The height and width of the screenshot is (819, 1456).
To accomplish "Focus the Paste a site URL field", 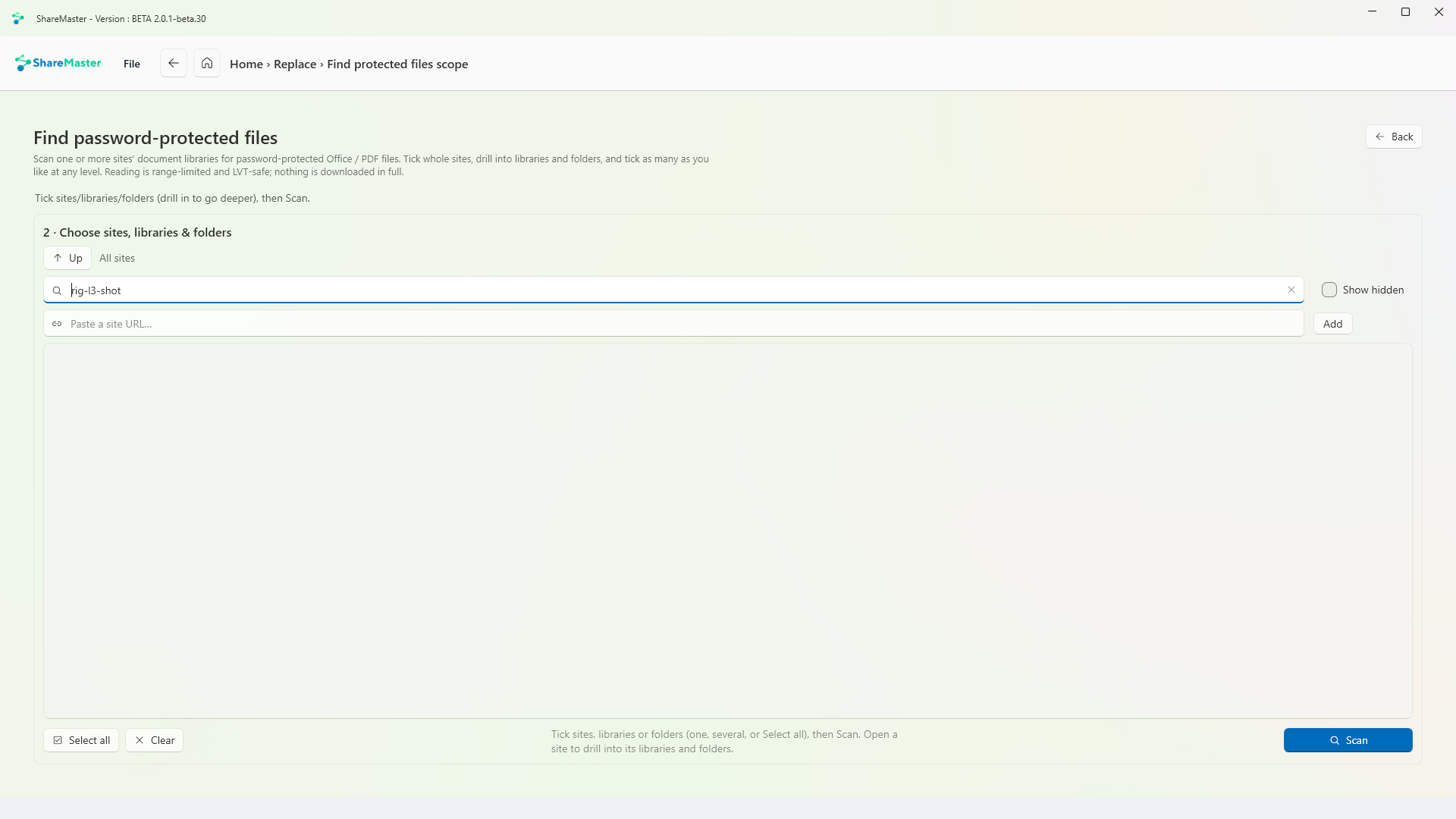I will (673, 324).
